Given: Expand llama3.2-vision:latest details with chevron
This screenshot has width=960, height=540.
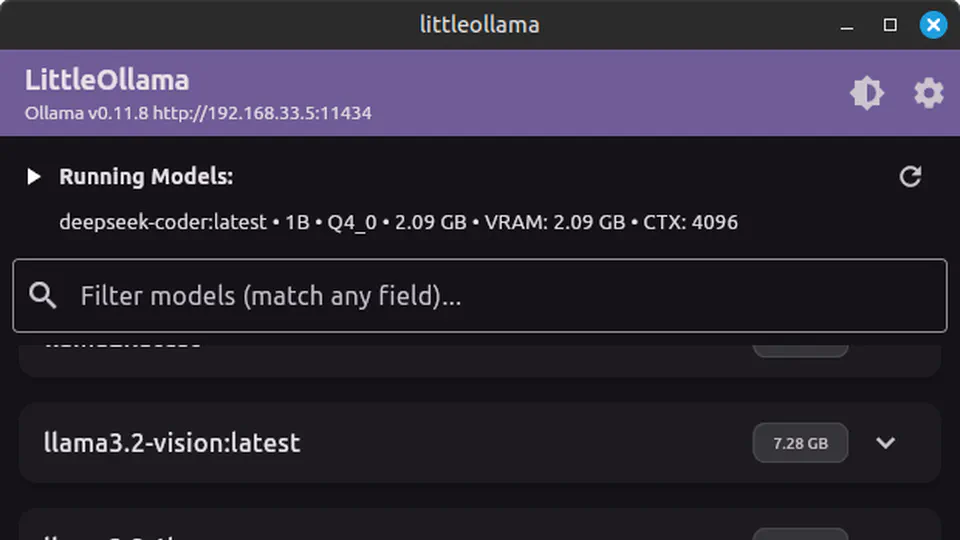Looking at the screenshot, I should tap(886, 443).
